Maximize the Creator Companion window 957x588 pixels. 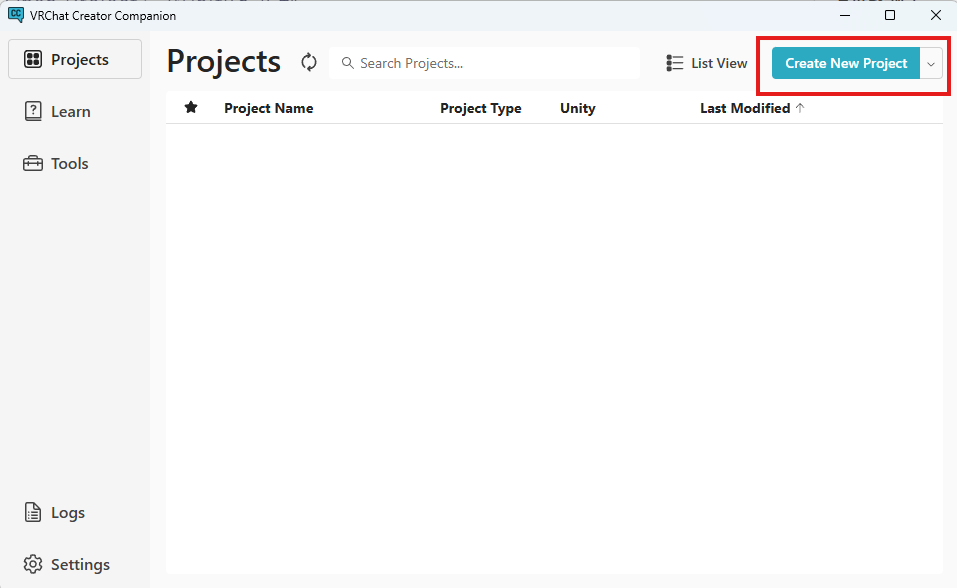[890, 15]
